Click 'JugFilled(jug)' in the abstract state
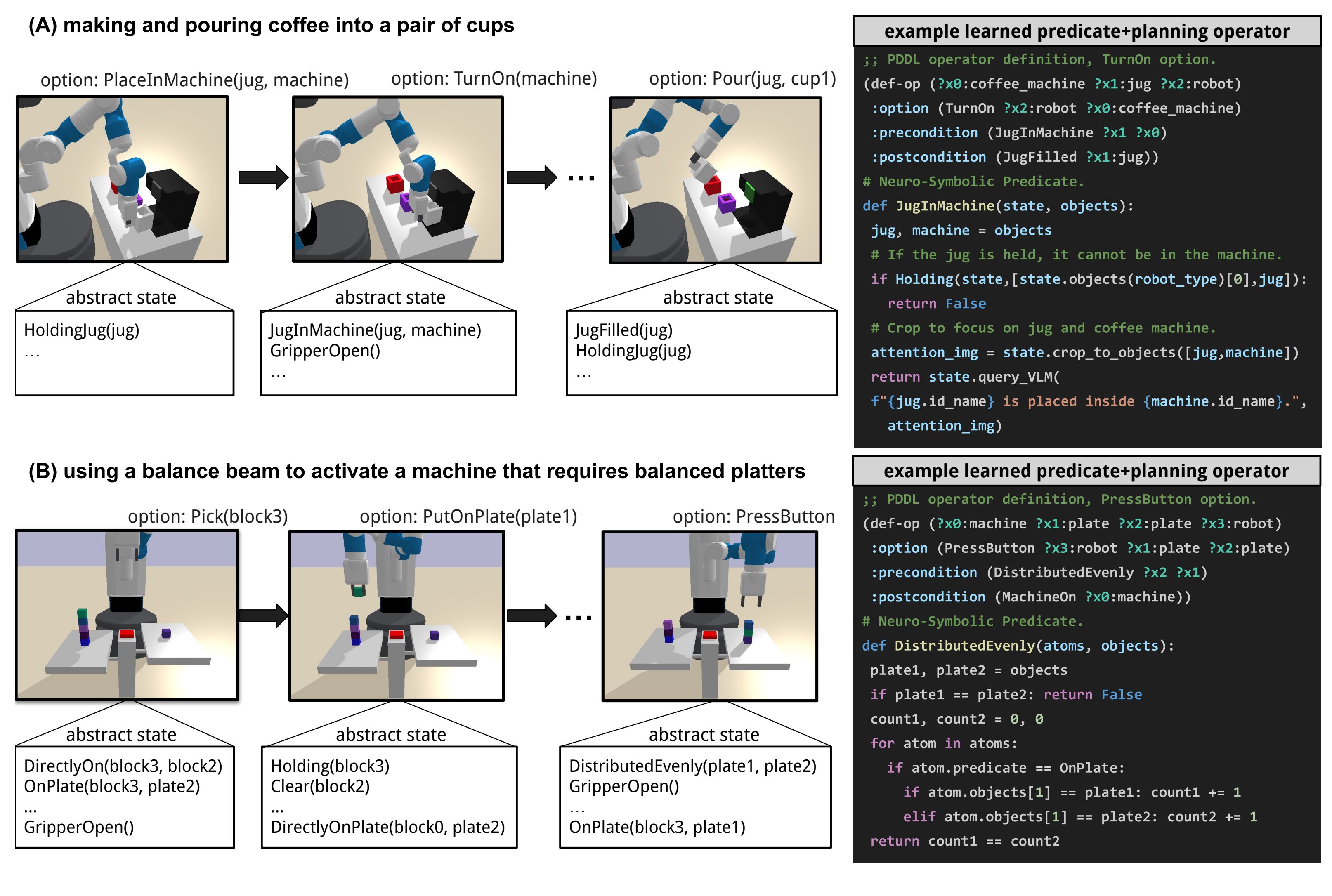Viewport: 1332px width, 896px height. (x=623, y=330)
